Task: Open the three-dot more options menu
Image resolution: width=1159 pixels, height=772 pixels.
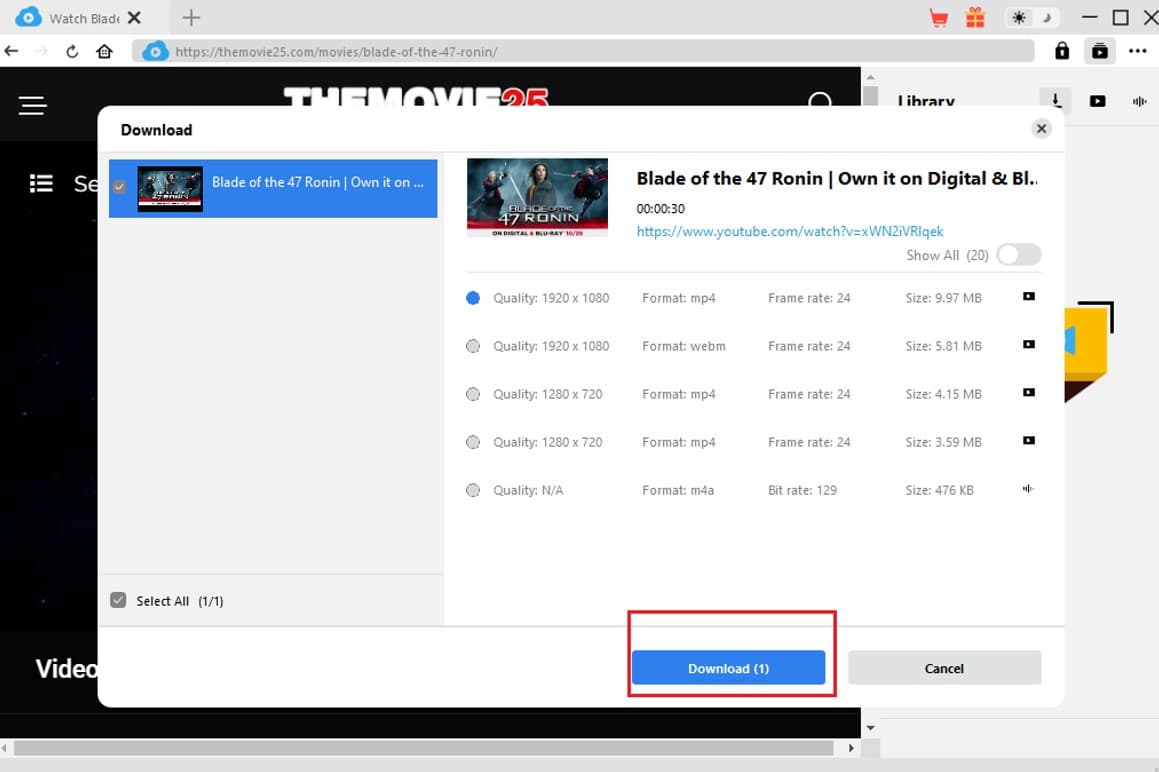Action: tap(1137, 51)
